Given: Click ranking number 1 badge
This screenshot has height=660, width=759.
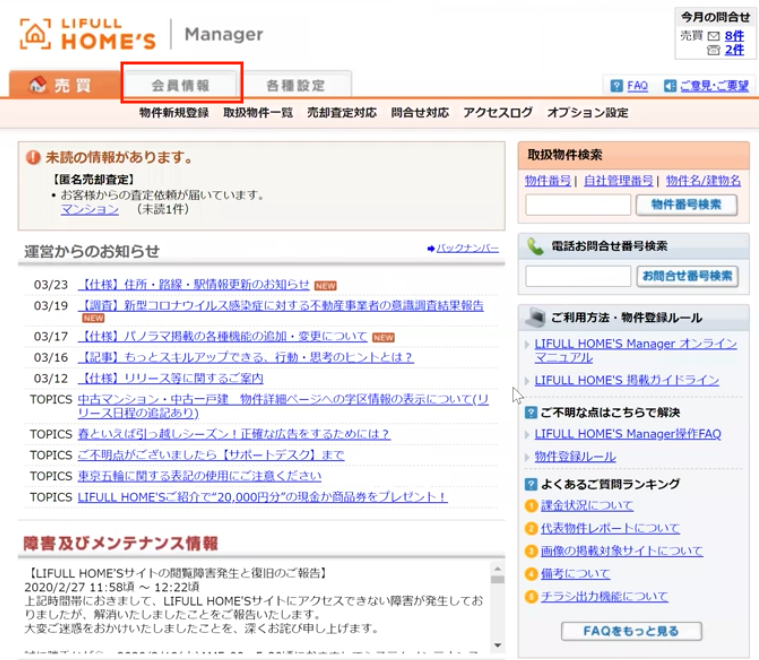Looking at the screenshot, I should (x=531, y=506).
